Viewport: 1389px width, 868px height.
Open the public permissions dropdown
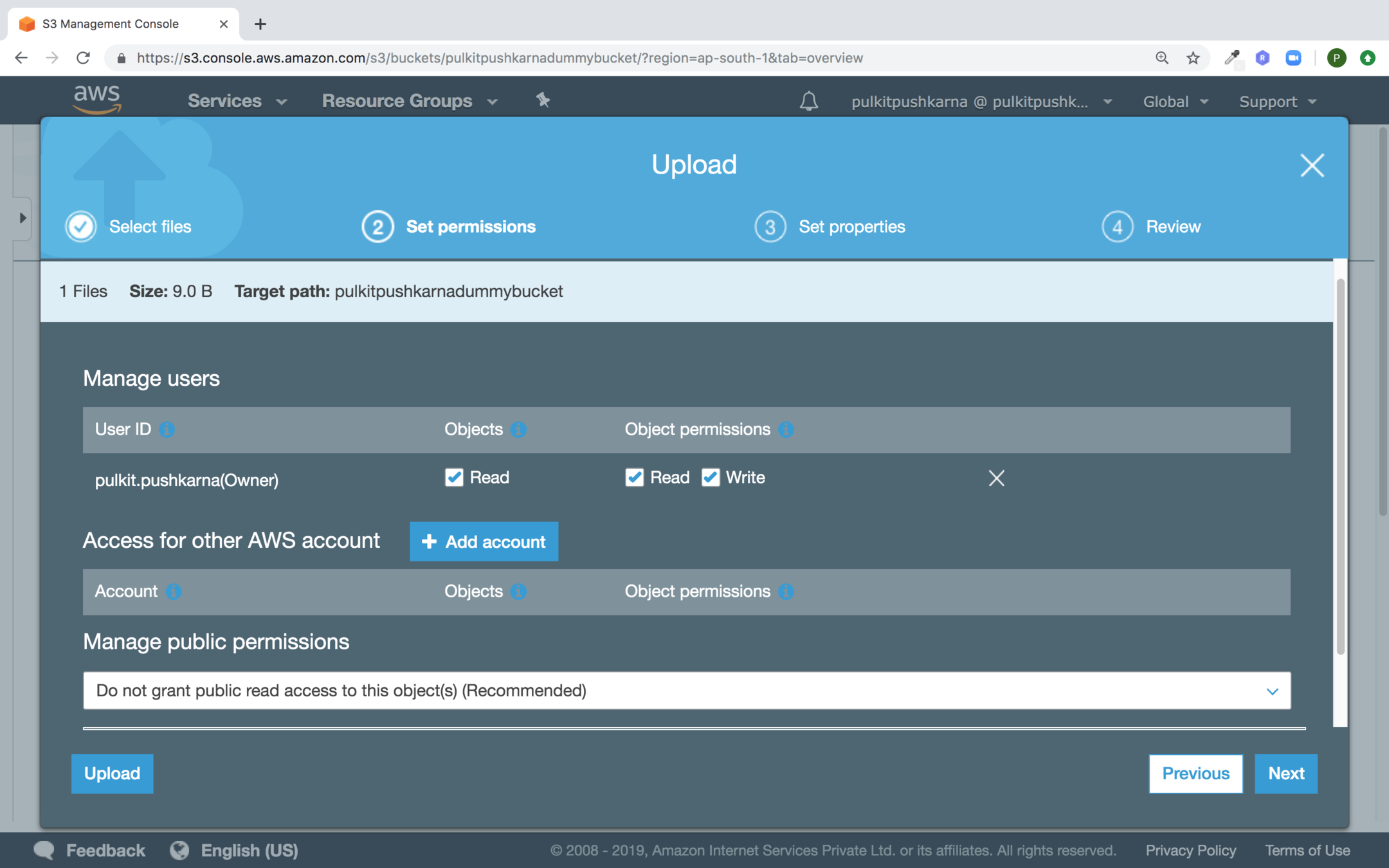686,691
